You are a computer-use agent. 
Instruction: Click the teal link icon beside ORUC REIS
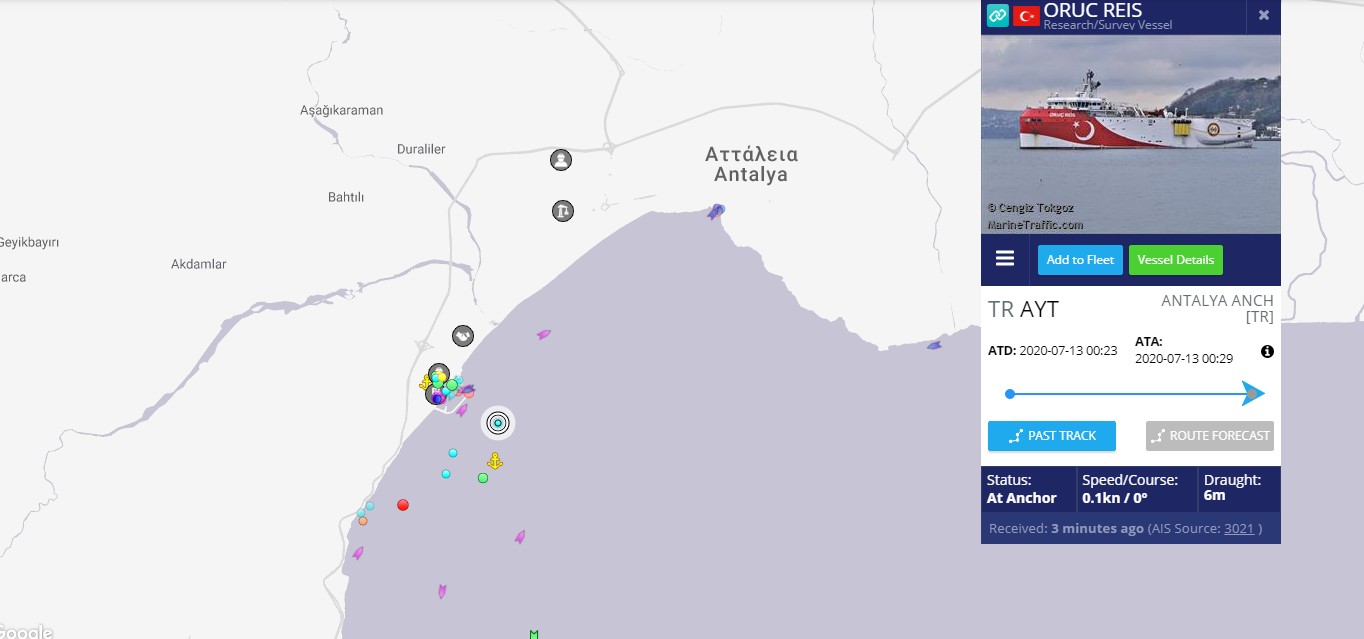point(997,15)
